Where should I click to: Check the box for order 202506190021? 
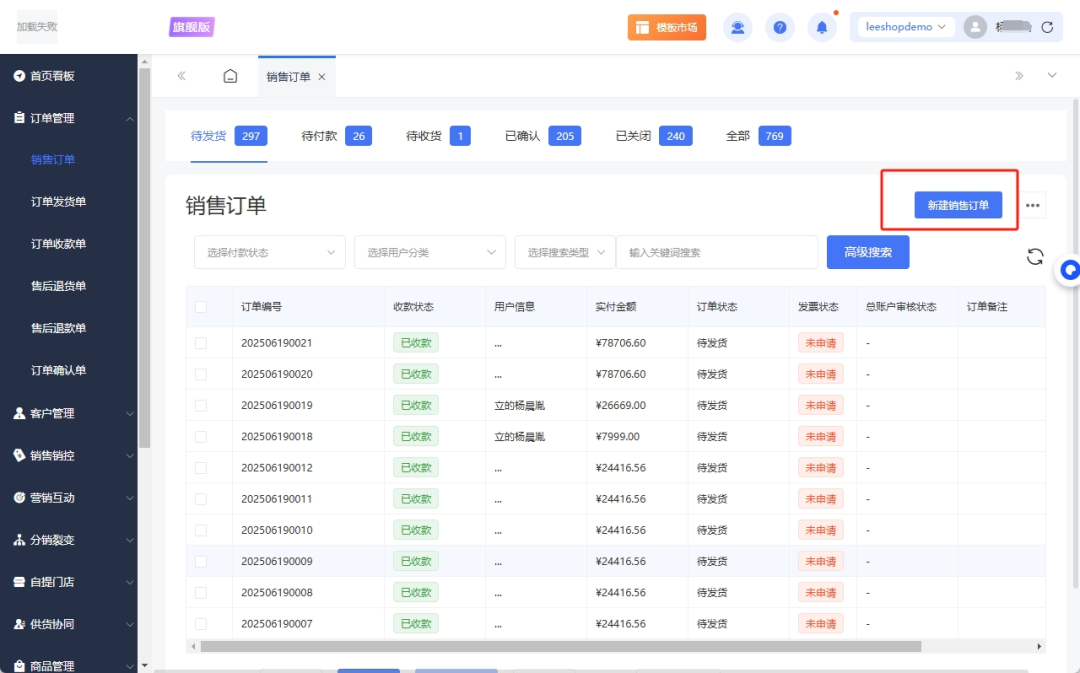(201, 343)
